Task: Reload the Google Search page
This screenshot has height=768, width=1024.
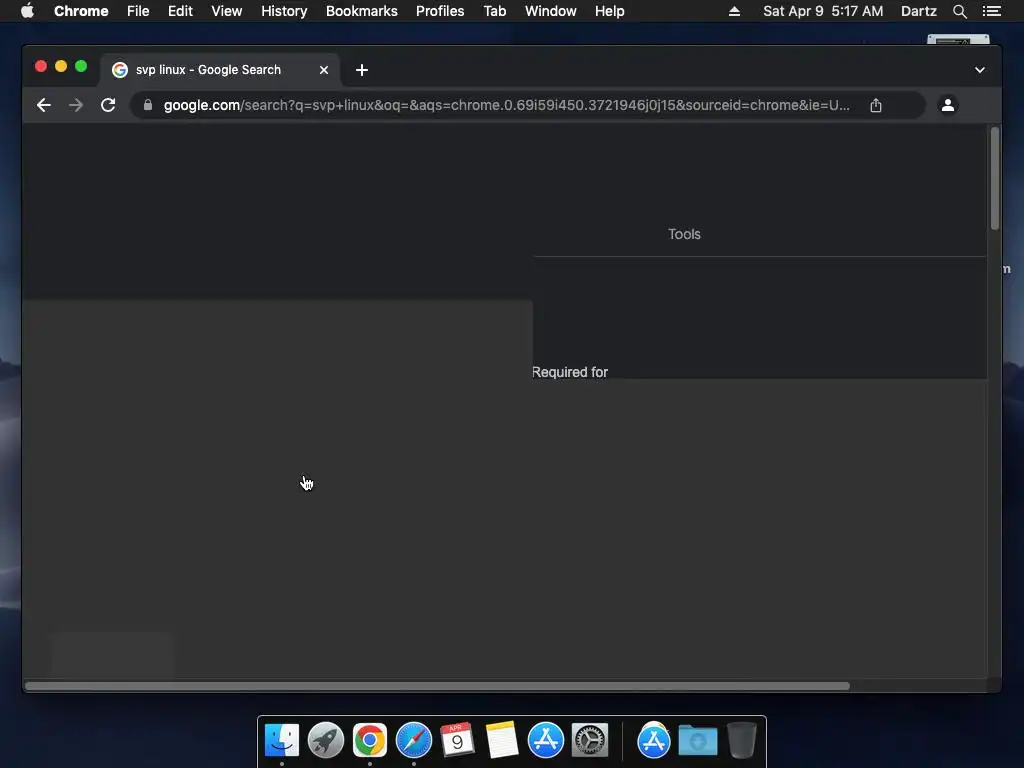Action: coord(108,105)
